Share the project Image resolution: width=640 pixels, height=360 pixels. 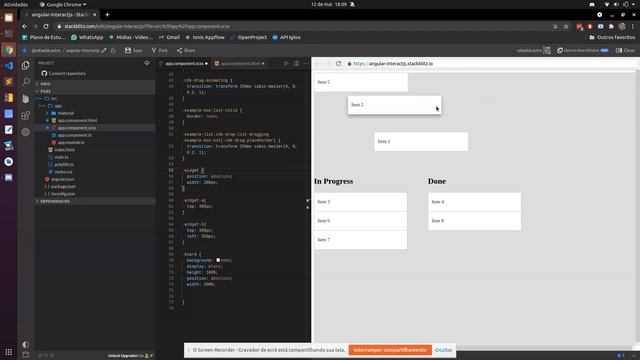tap(186, 50)
